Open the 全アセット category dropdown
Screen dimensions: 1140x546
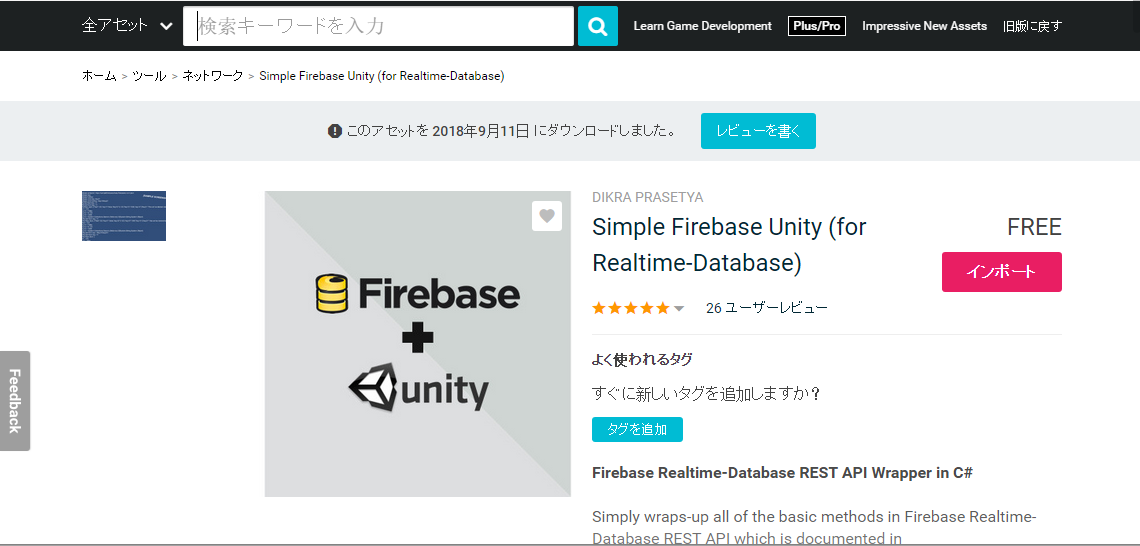click(127, 26)
